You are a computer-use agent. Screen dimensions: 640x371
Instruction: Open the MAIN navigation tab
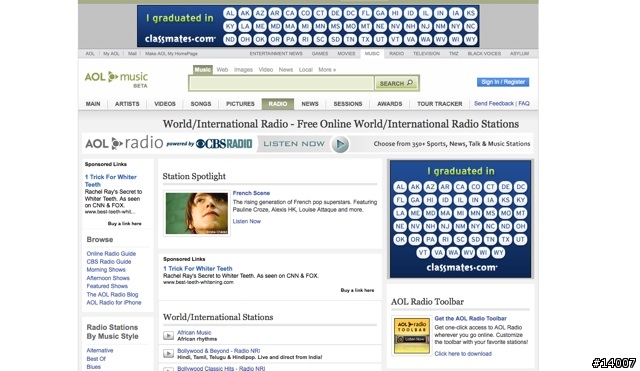[93, 104]
